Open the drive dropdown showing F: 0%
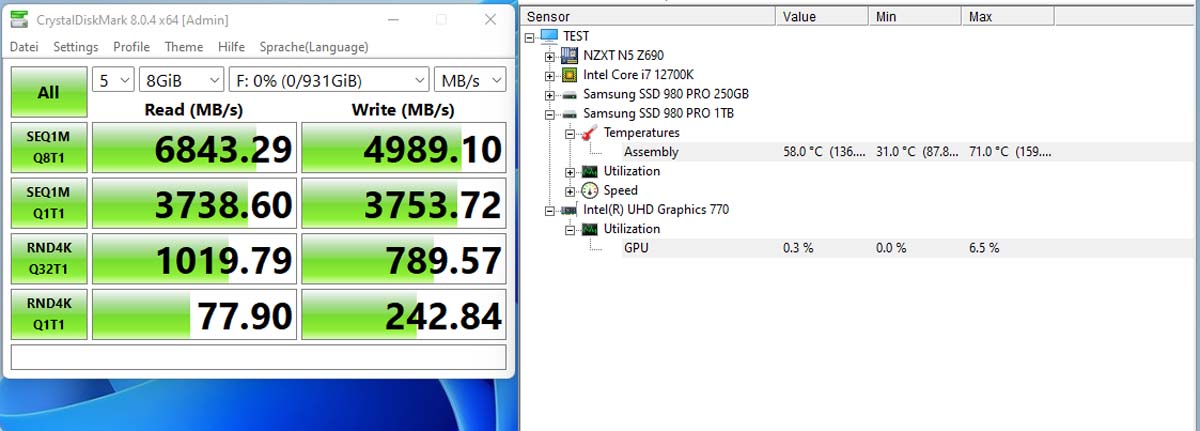 point(328,80)
